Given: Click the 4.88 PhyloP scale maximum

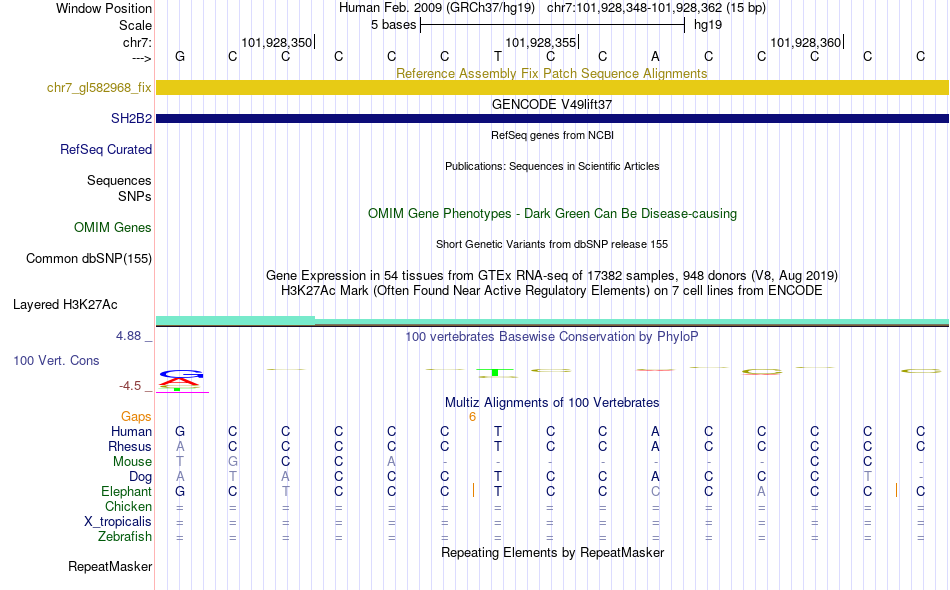Looking at the screenshot, I should [129, 336].
